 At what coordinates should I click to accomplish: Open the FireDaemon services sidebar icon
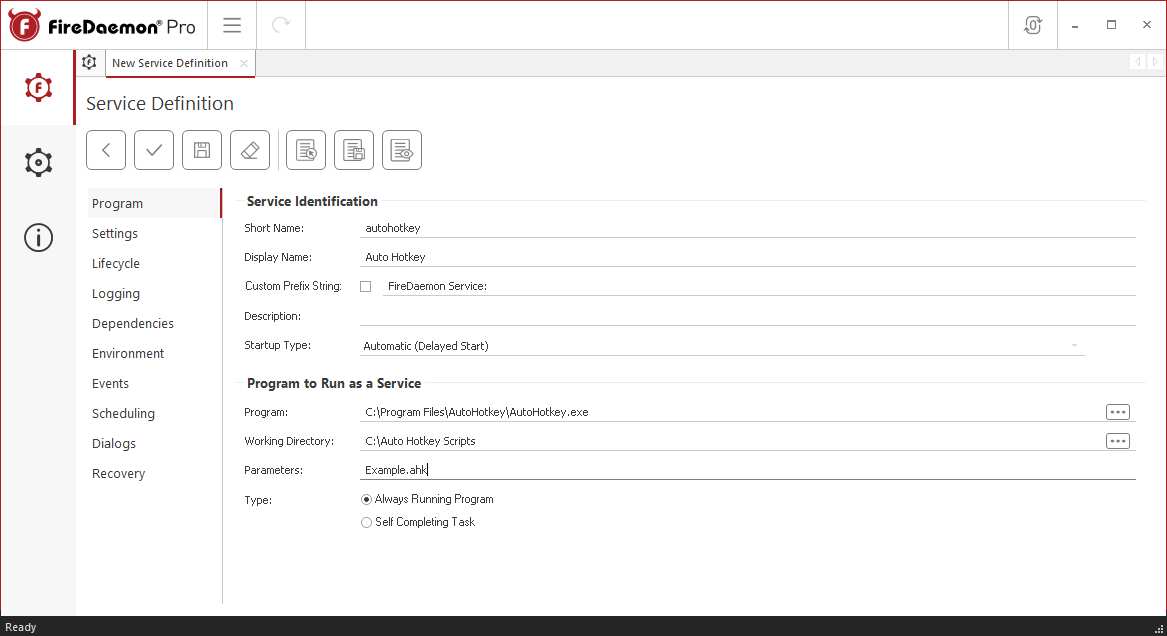38,88
